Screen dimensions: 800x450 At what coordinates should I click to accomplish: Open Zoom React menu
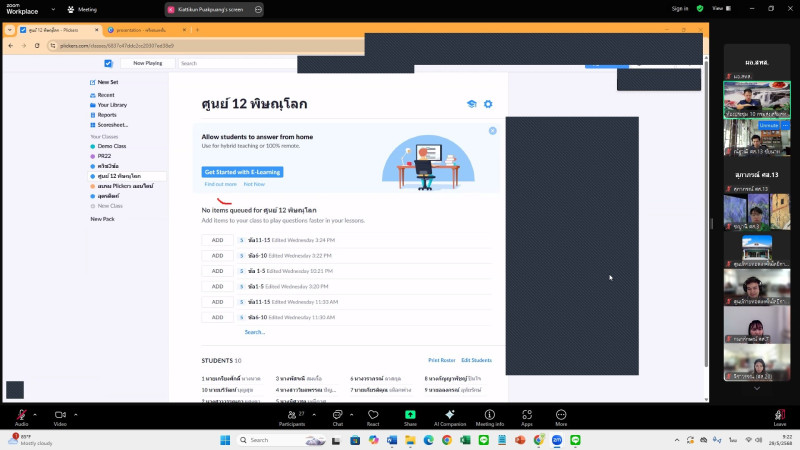pos(373,417)
